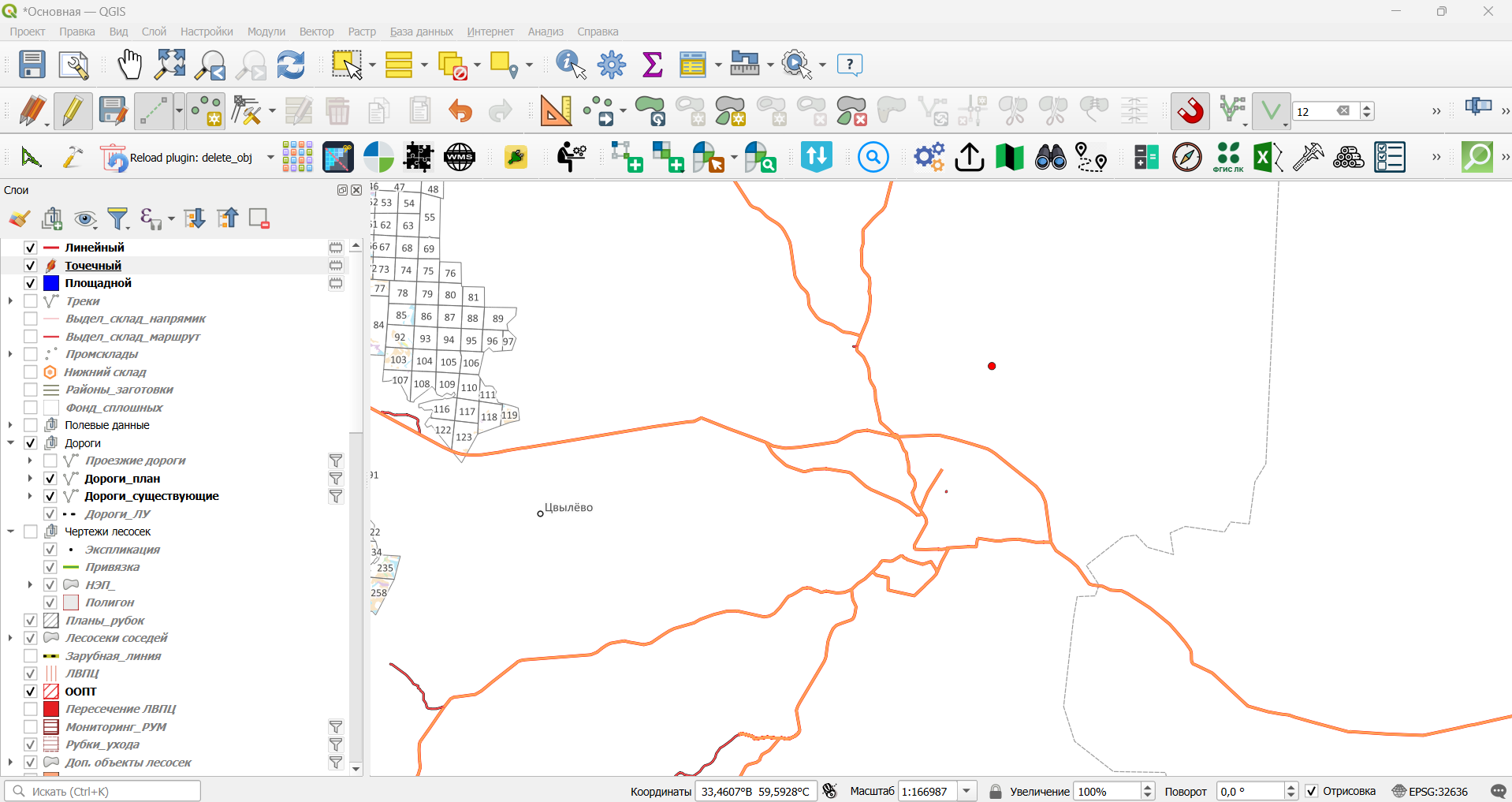Open the Вектор menu

pyautogui.click(x=316, y=32)
